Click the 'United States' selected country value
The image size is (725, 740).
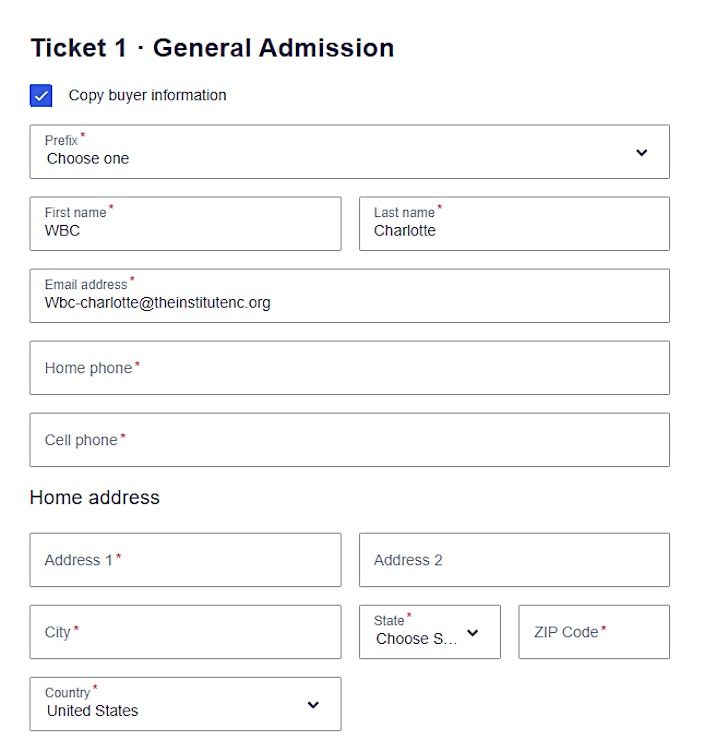[93, 711]
